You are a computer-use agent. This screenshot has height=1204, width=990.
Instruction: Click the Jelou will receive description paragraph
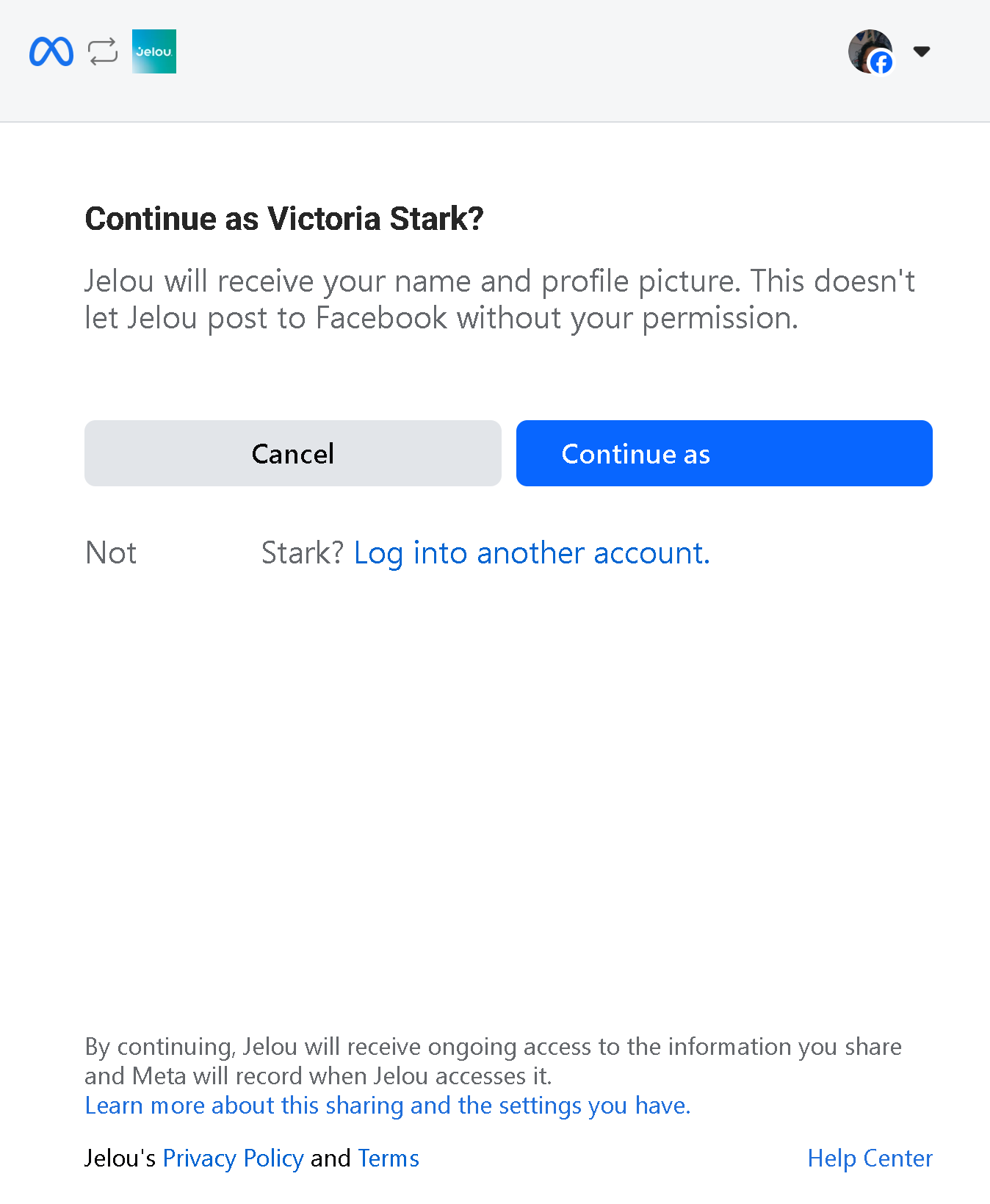[499, 299]
